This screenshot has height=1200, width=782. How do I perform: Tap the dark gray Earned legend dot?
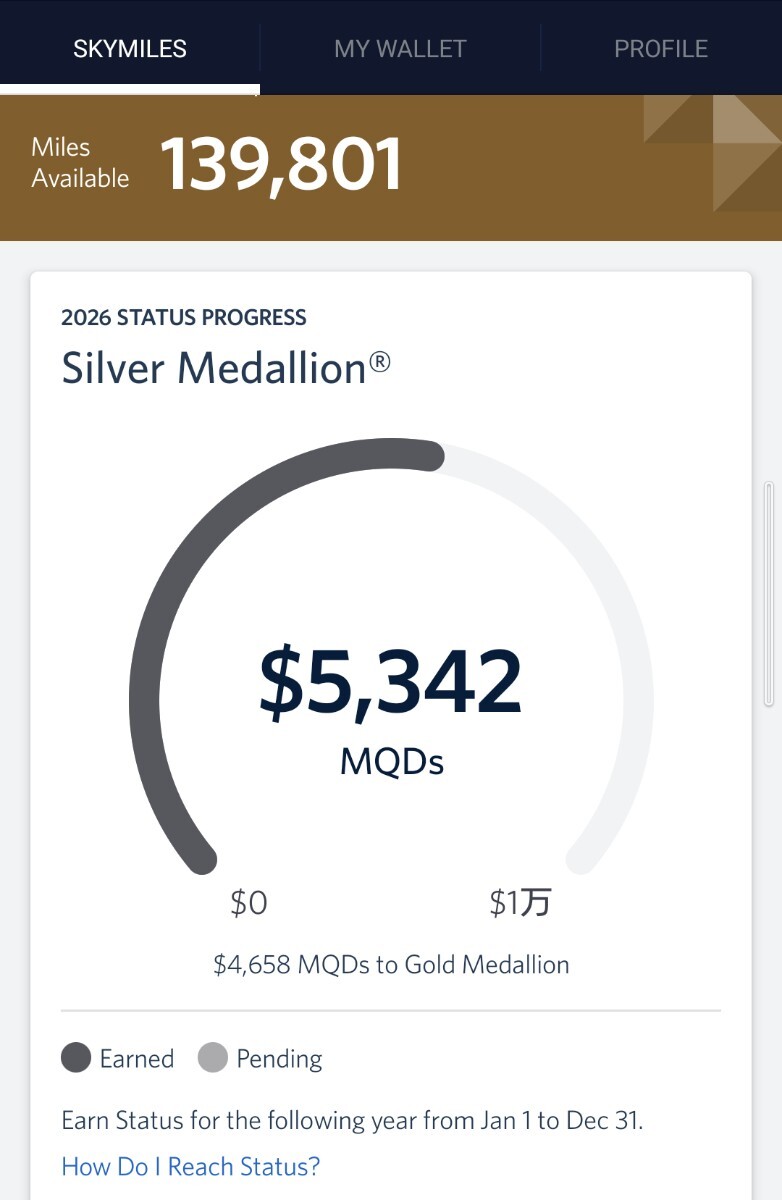[76, 1058]
